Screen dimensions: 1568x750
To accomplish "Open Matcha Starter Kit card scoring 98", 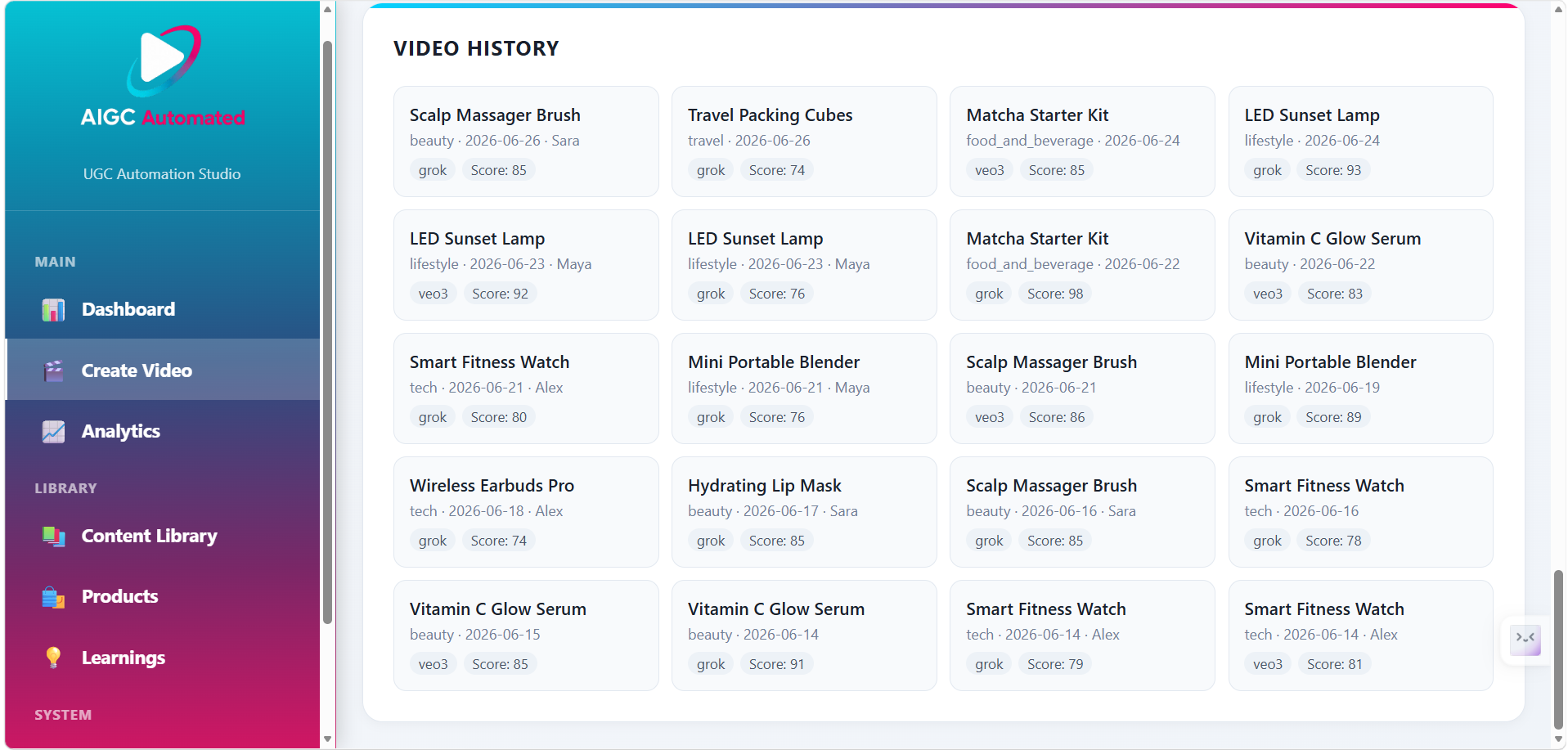I will point(1082,265).
